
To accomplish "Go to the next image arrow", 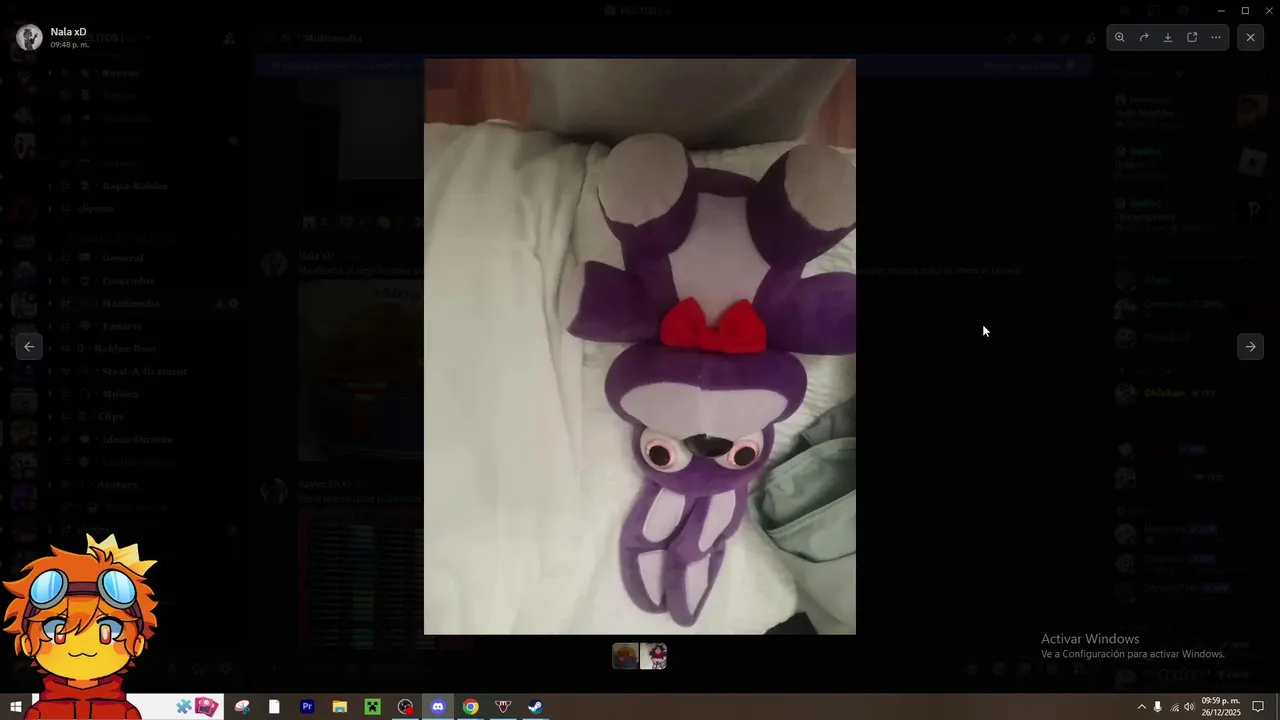I will click(x=1250, y=347).
